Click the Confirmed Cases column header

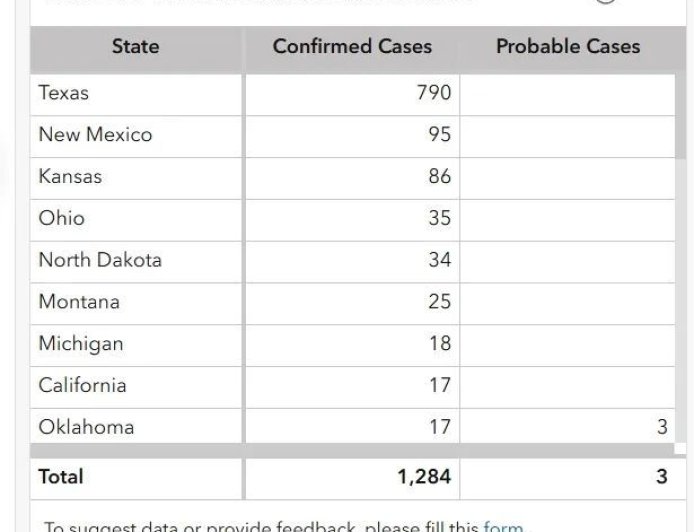tap(352, 46)
